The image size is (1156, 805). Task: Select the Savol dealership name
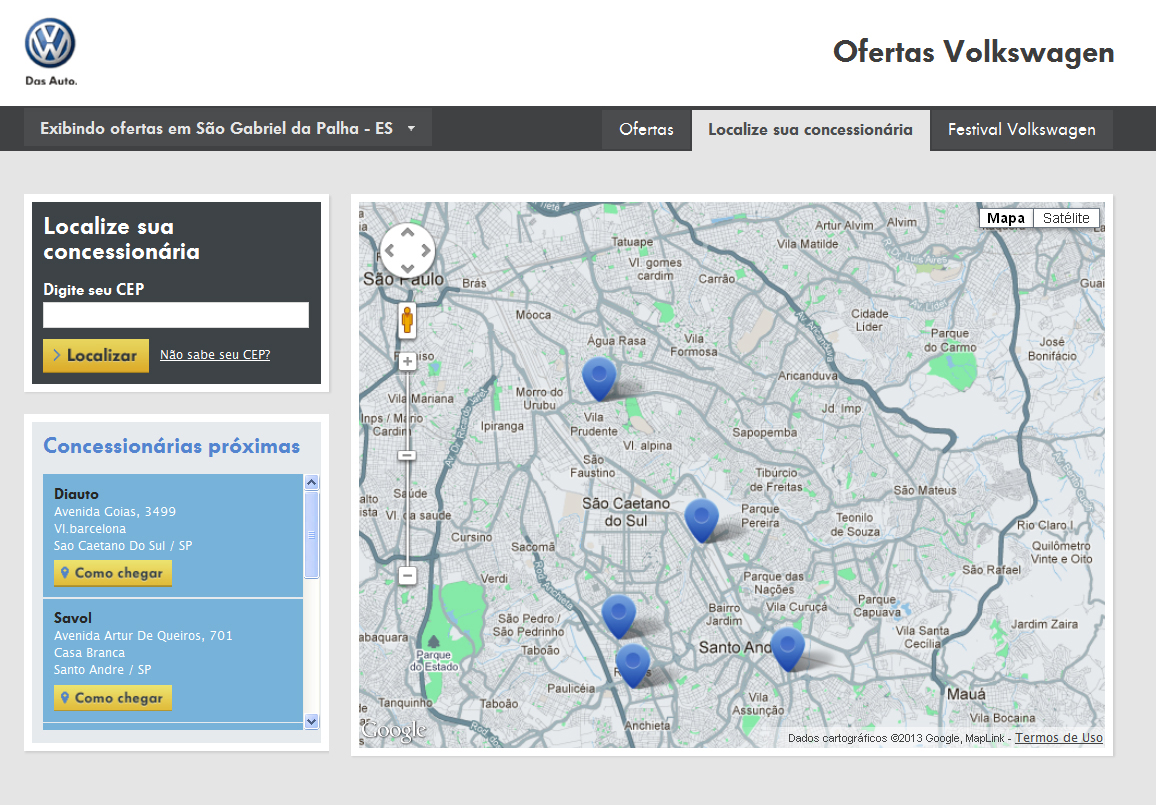(x=73, y=618)
